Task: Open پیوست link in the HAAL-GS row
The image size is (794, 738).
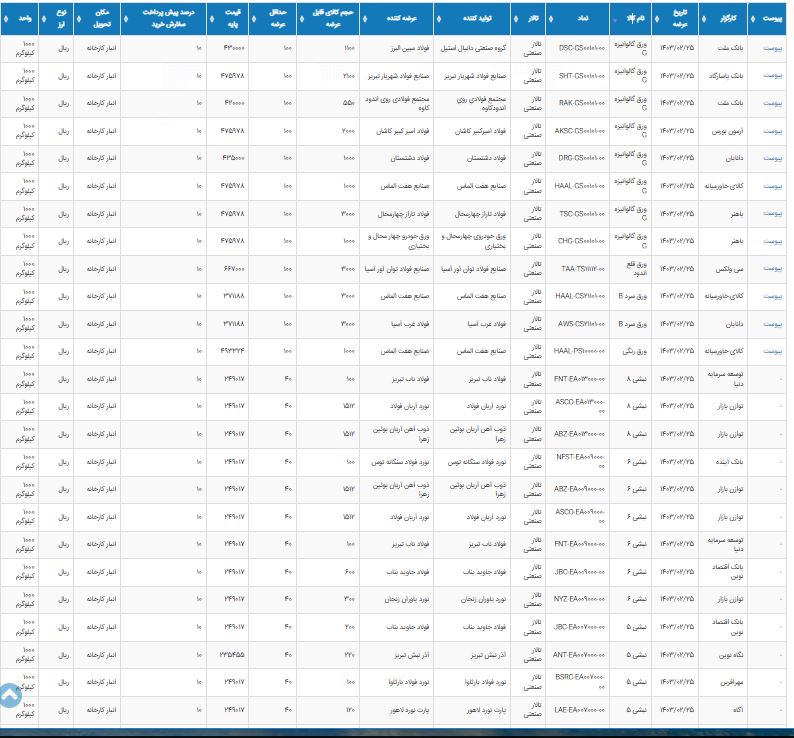Action: [x=772, y=186]
